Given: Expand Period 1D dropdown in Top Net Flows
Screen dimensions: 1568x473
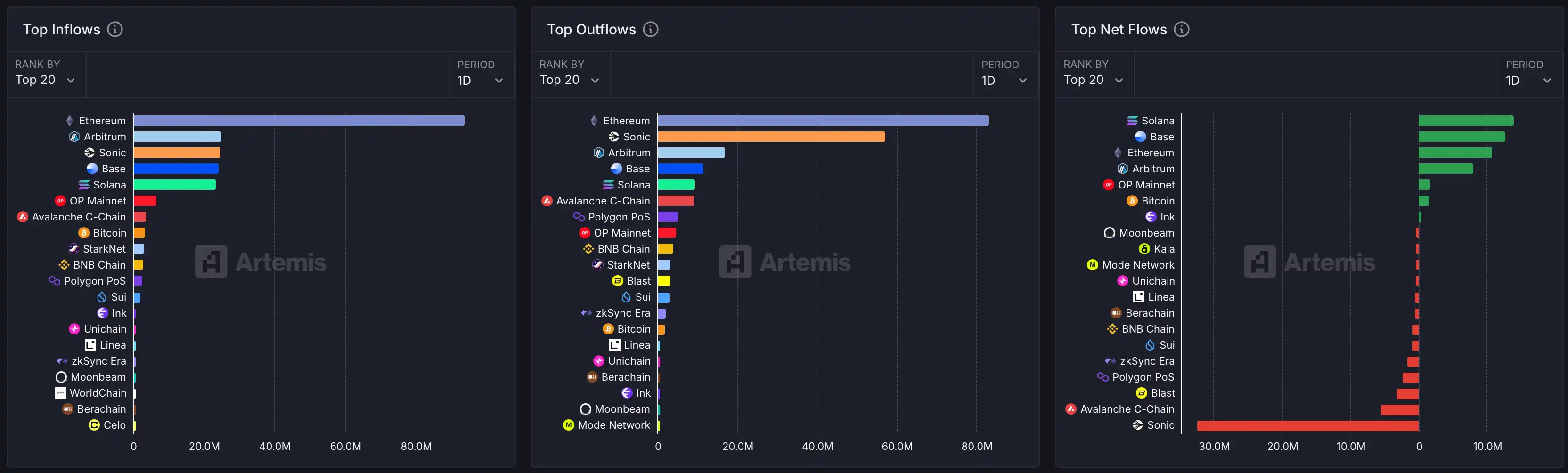Looking at the screenshot, I should coord(1529,73).
